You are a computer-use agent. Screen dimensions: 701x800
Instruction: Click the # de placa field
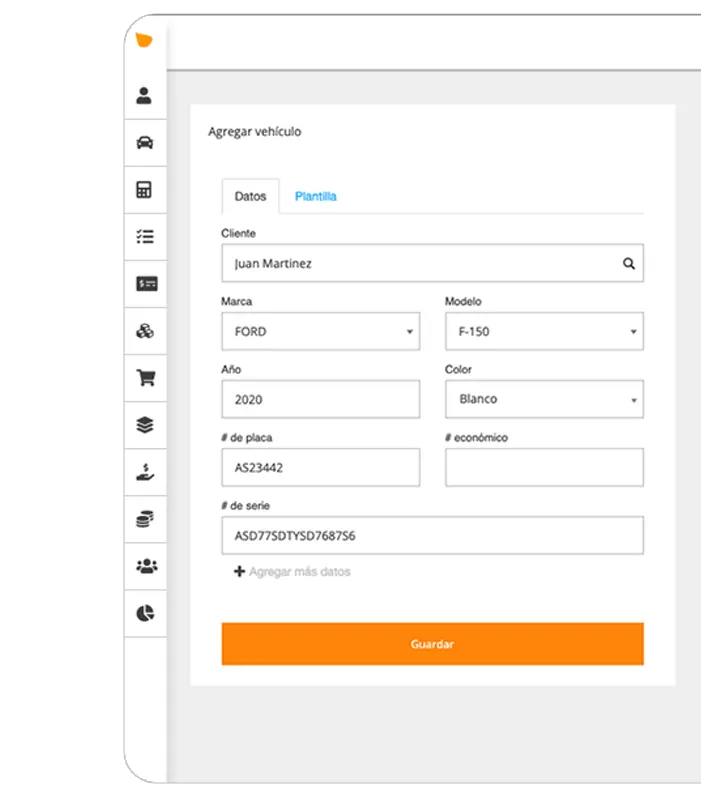321,467
